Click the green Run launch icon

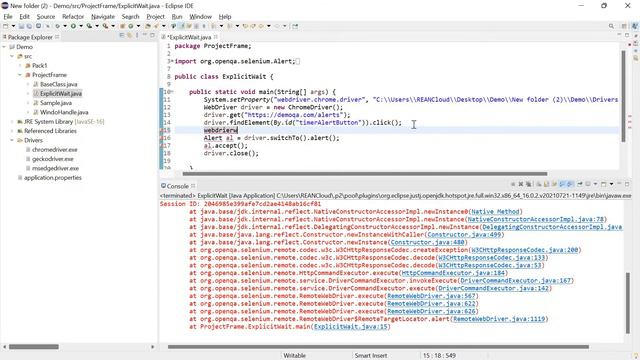coord(73,26)
